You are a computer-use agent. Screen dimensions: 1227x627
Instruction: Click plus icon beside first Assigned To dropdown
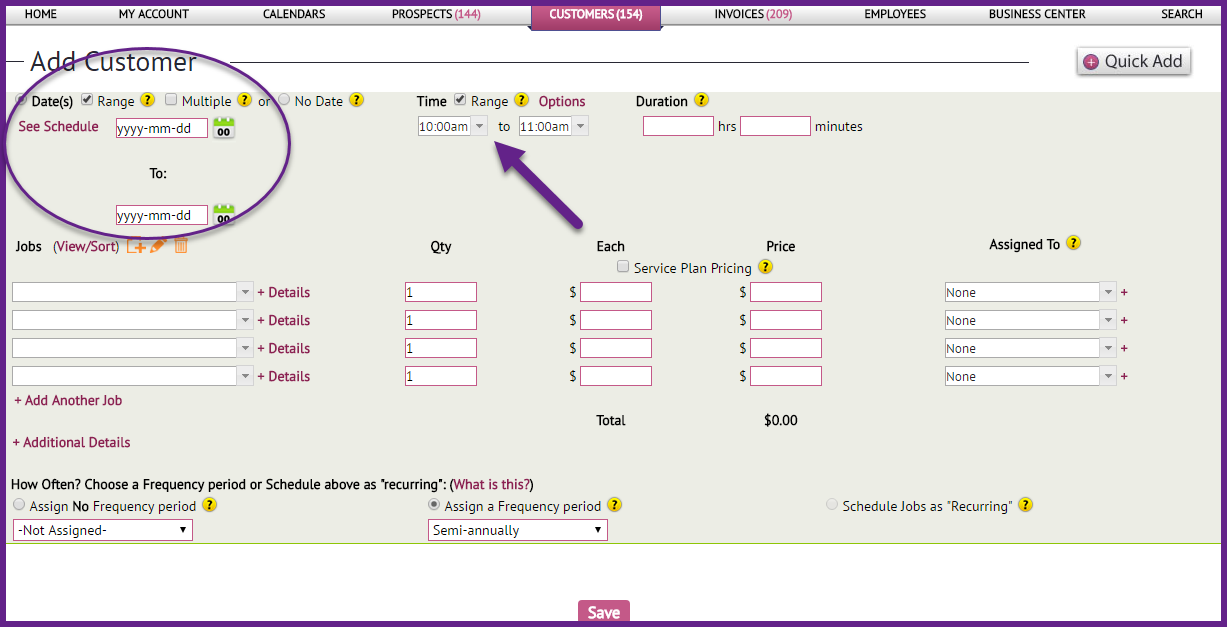pyautogui.click(x=1124, y=292)
